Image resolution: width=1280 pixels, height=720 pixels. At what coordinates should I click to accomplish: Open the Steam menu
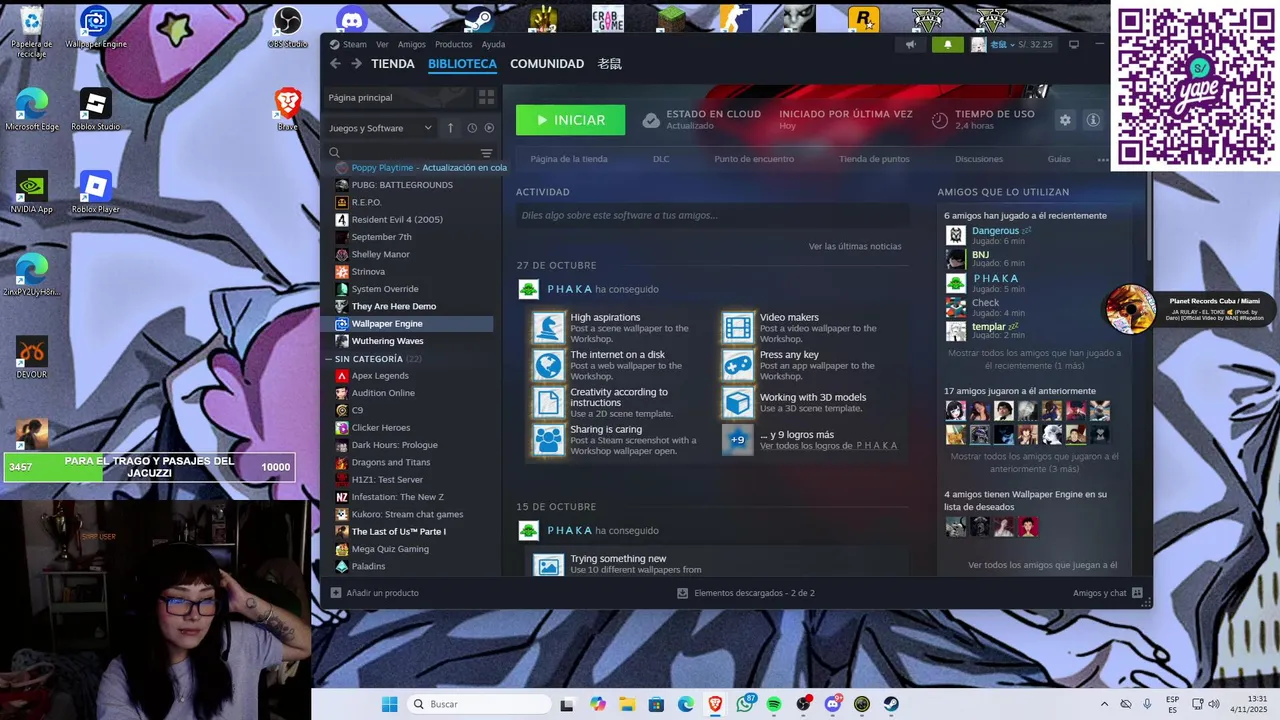click(x=355, y=44)
